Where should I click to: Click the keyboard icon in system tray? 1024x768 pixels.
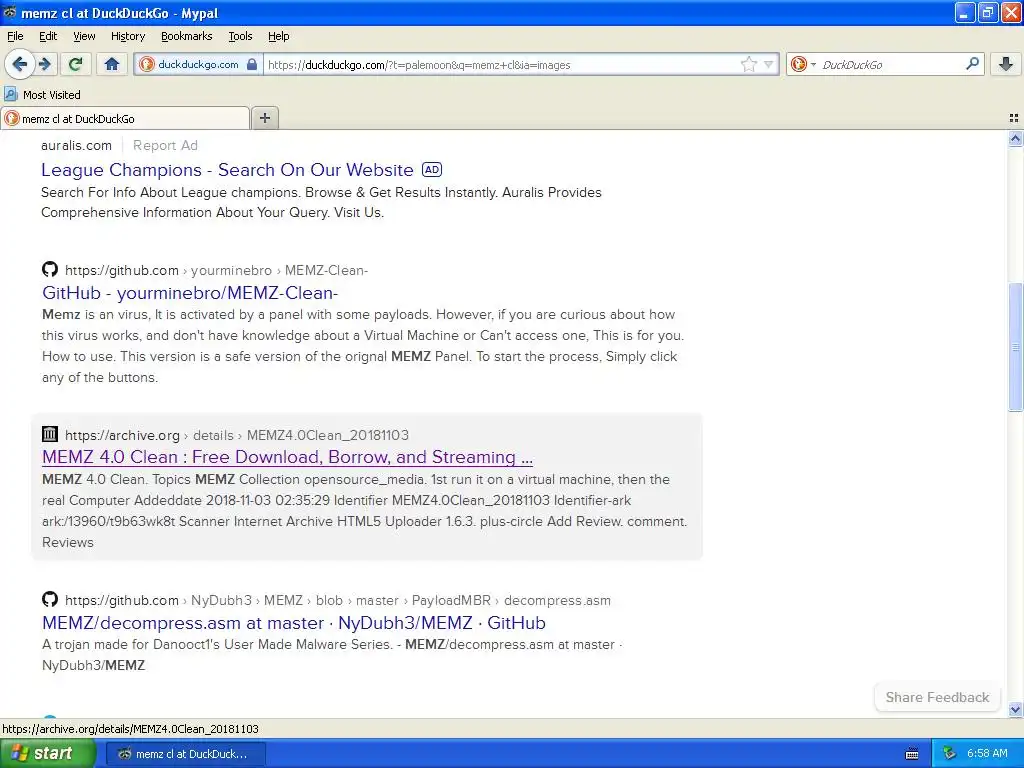(912, 754)
